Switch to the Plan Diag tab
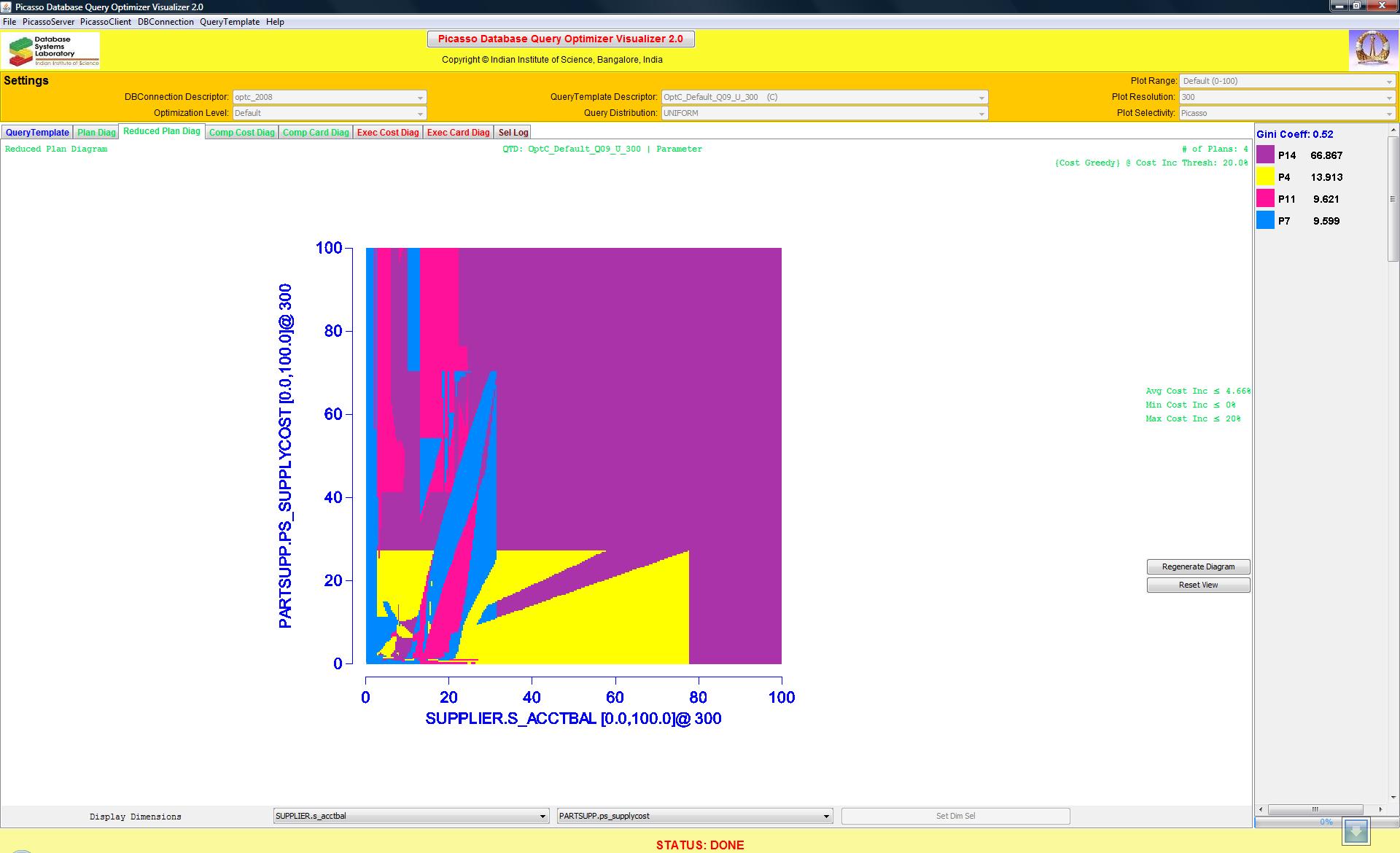 click(96, 133)
